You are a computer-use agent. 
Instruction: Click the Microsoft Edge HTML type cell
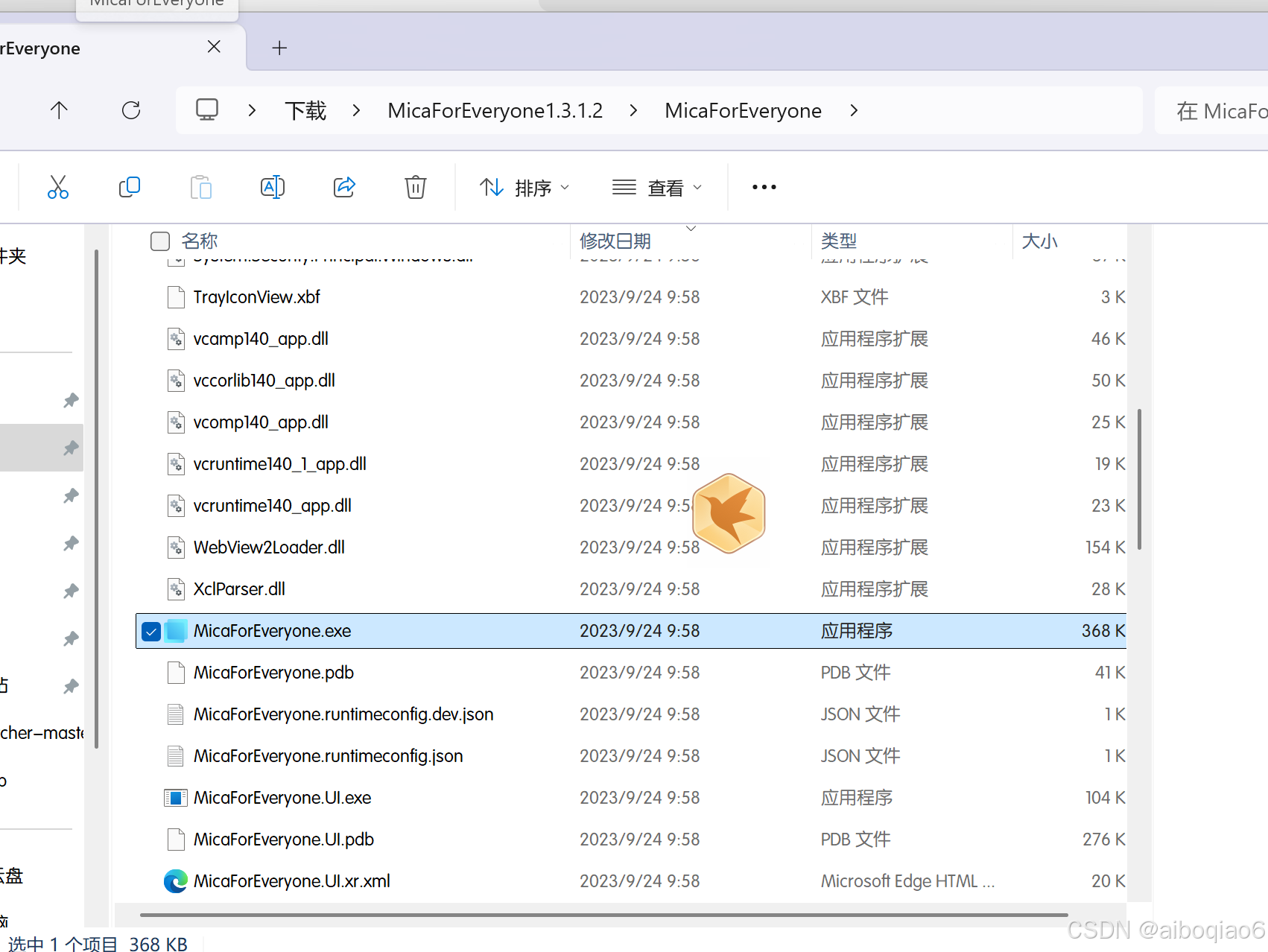pos(907,881)
